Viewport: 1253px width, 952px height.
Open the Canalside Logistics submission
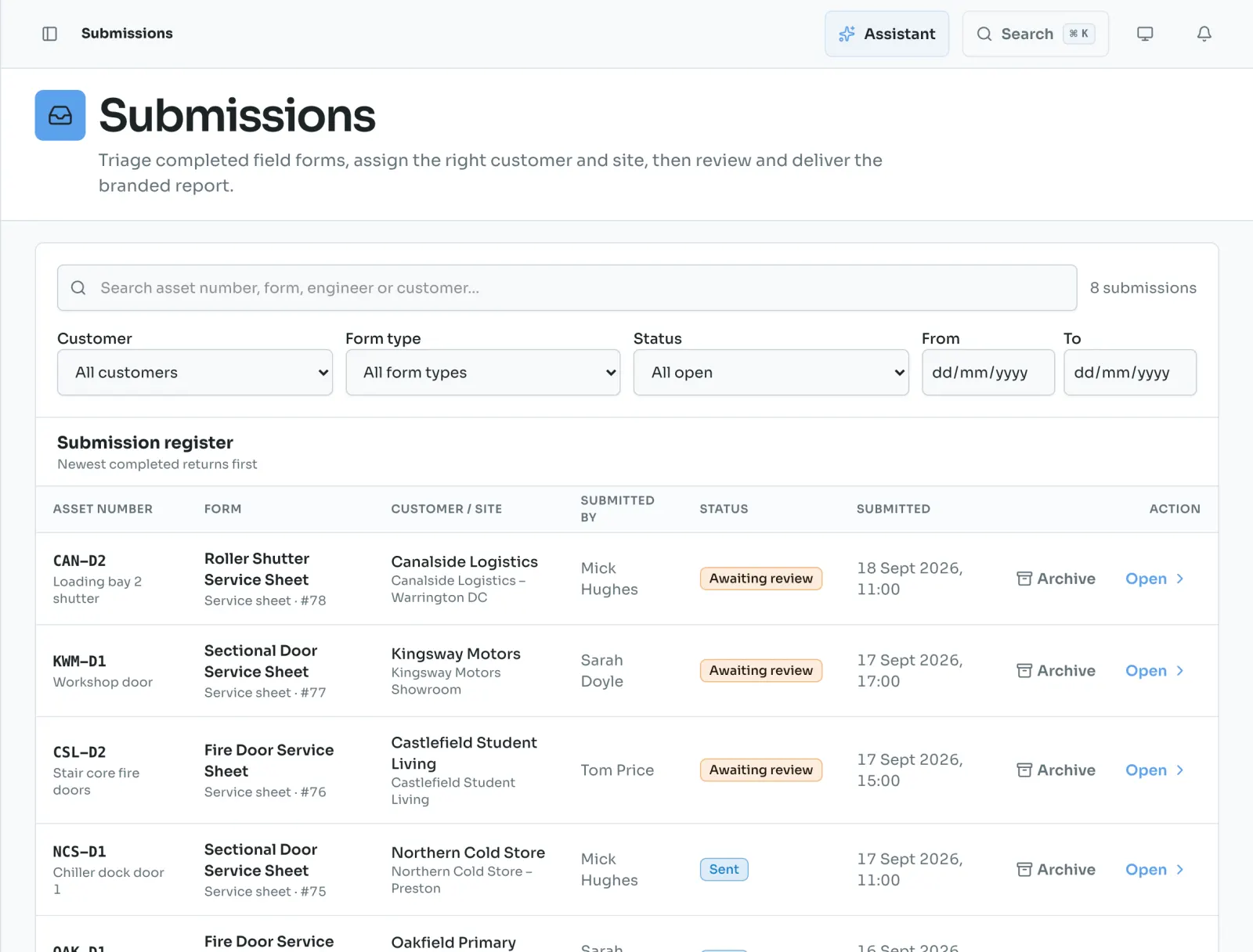click(x=1154, y=579)
